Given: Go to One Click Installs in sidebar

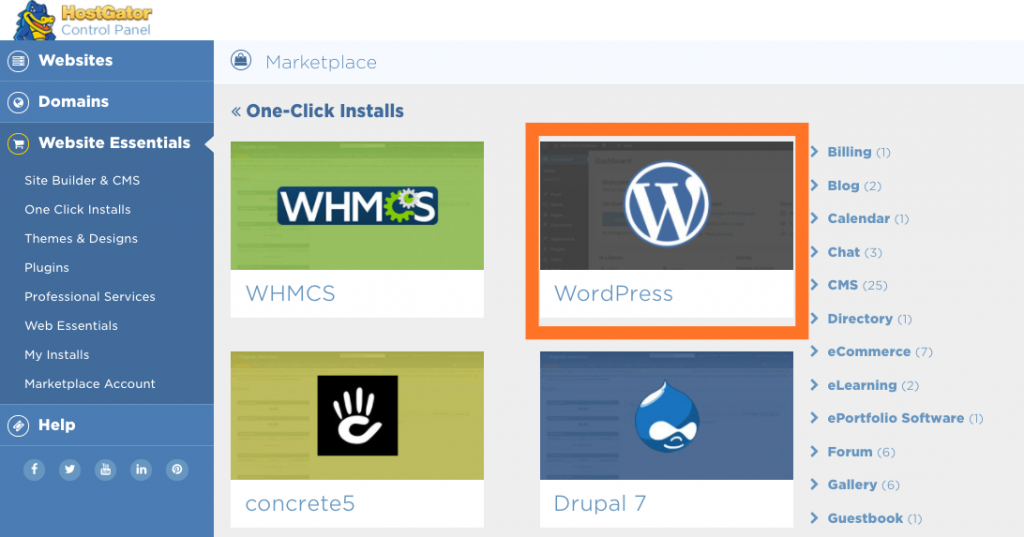Looking at the screenshot, I should (78, 210).
